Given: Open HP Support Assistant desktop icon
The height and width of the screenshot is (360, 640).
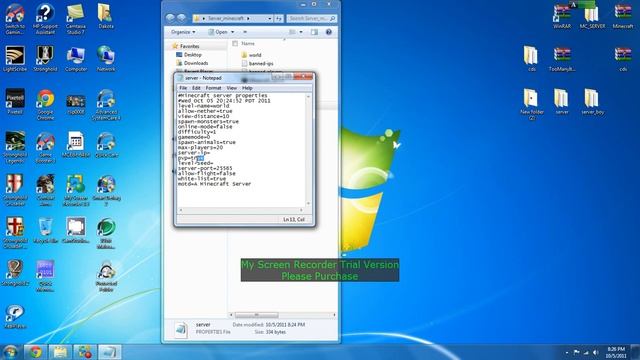Looking at the screenshot, I should coord(45,19).
